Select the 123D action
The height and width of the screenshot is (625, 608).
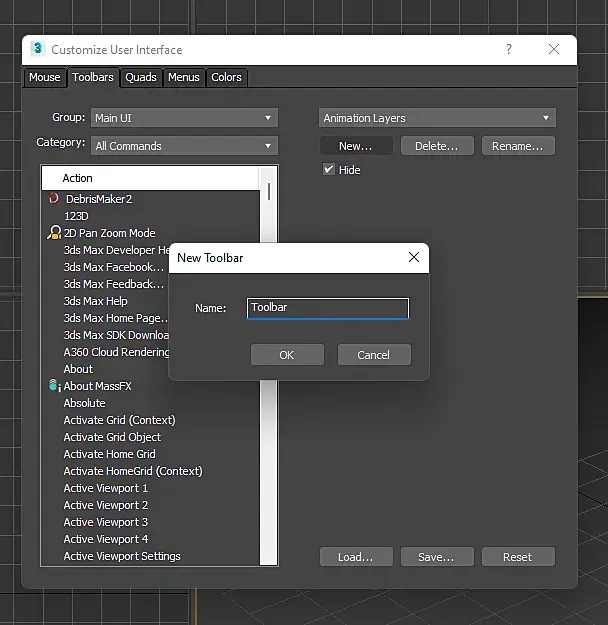[77, 216]
